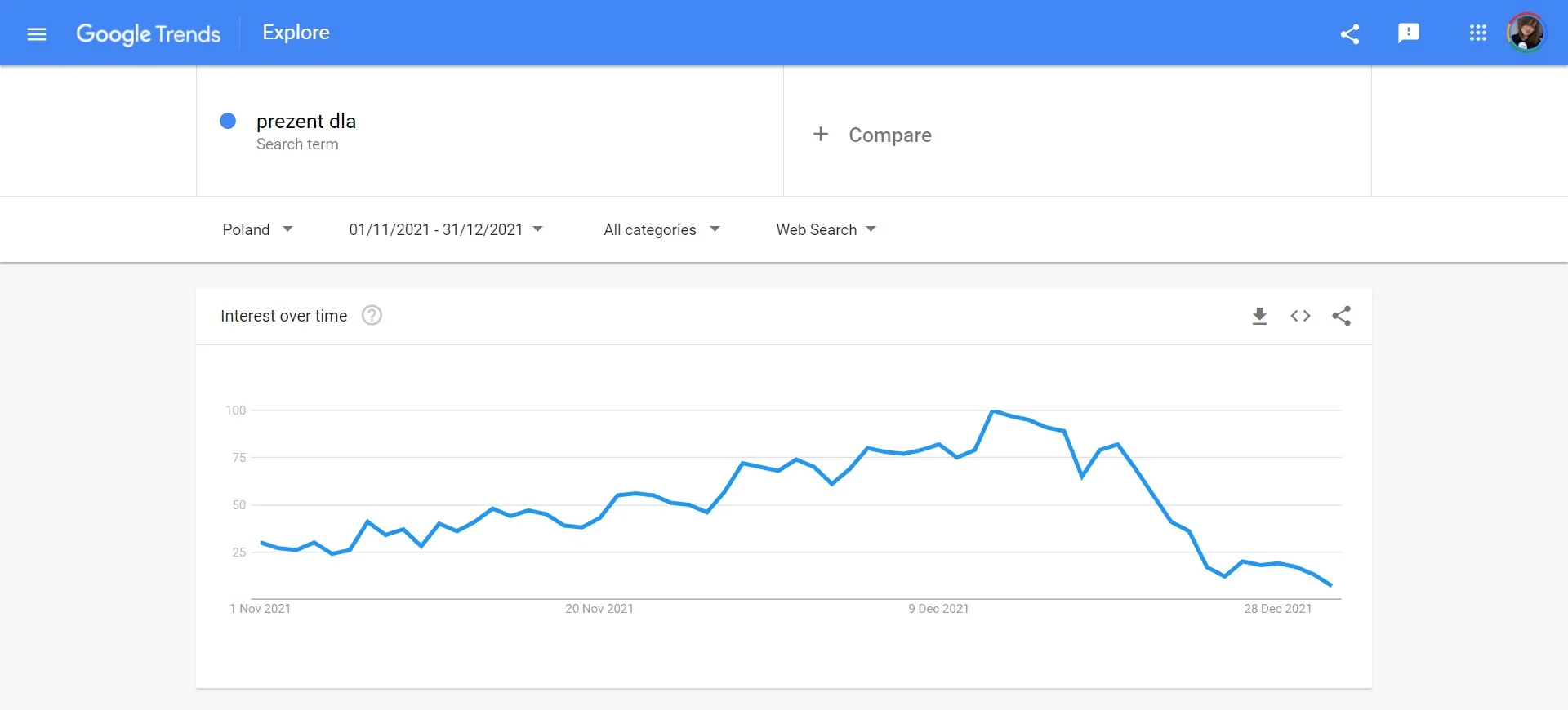Click the Explore header tab

click(296, 33)
